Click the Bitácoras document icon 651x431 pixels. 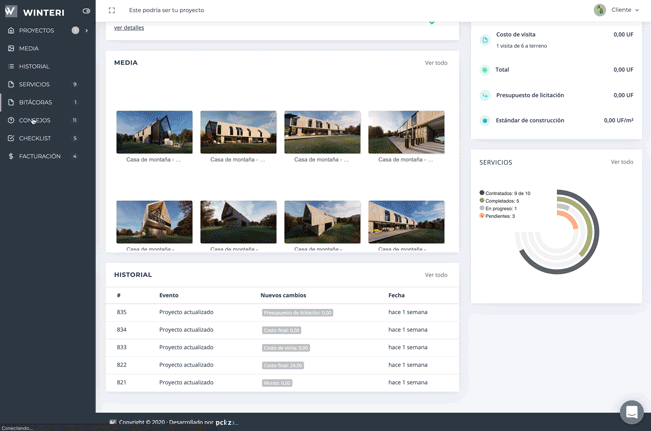(x=11, y=102)
